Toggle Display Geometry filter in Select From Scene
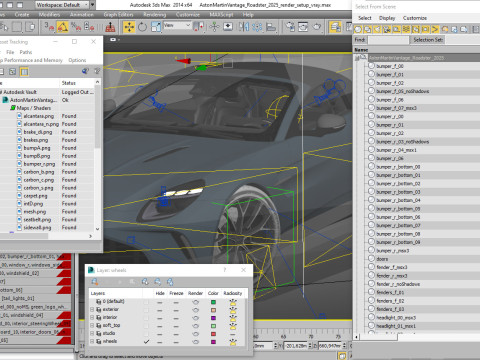The image size is (480, 360). click(358, 29)
